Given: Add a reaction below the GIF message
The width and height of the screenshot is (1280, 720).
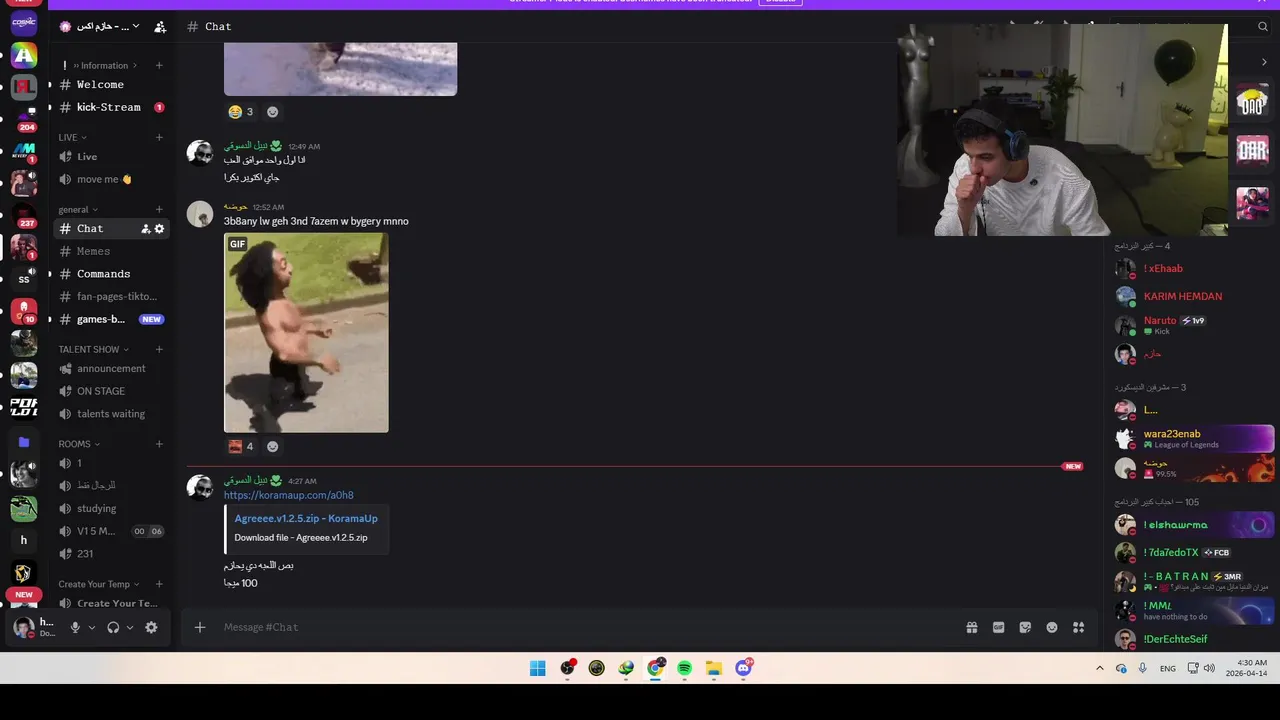Looking at the screenshot, I should 272,447.
